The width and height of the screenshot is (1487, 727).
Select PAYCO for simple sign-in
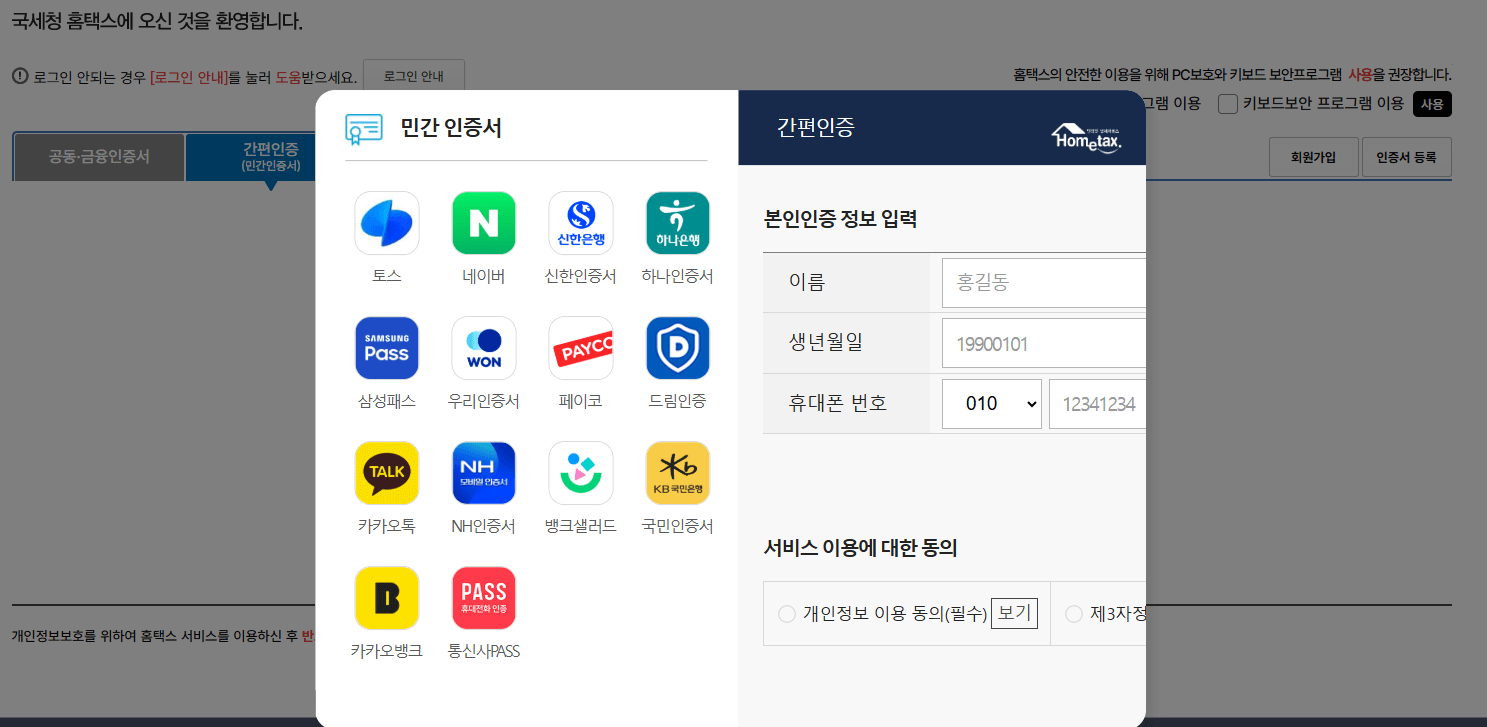(x=580, y=348)
